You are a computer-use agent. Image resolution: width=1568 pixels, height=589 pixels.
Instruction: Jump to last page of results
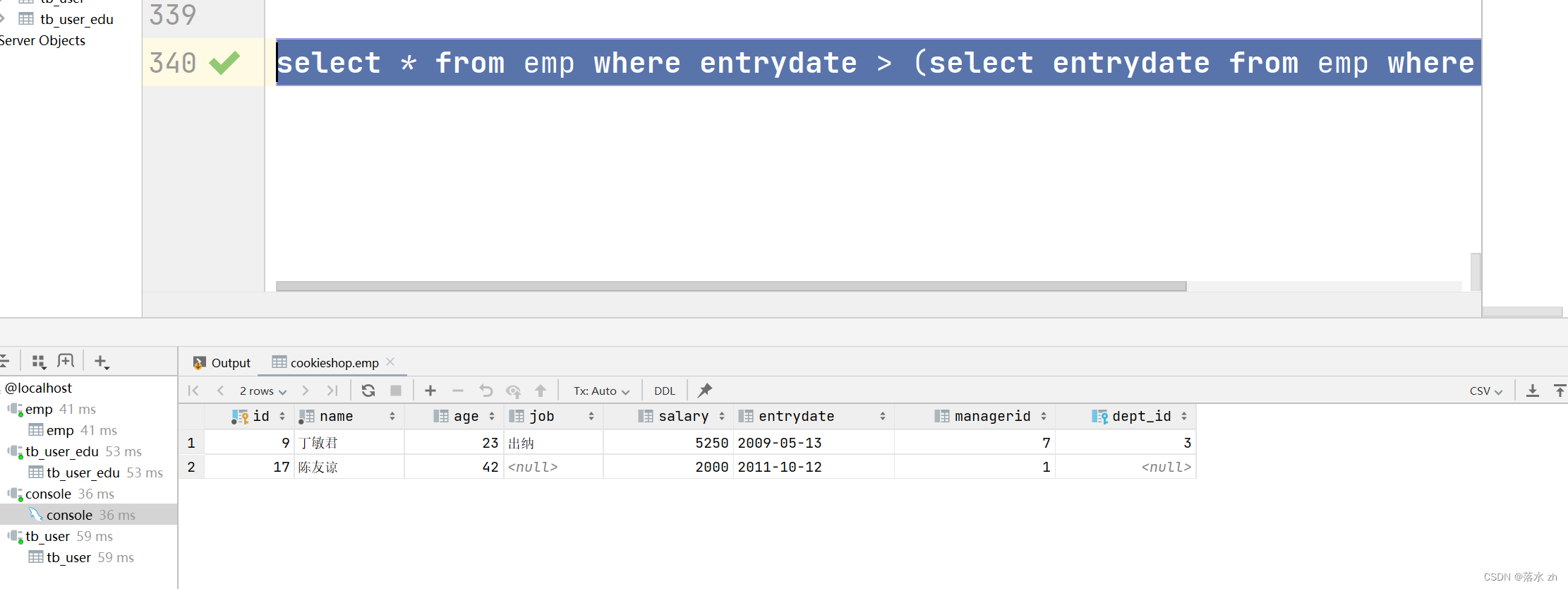(x=332, y=391)
